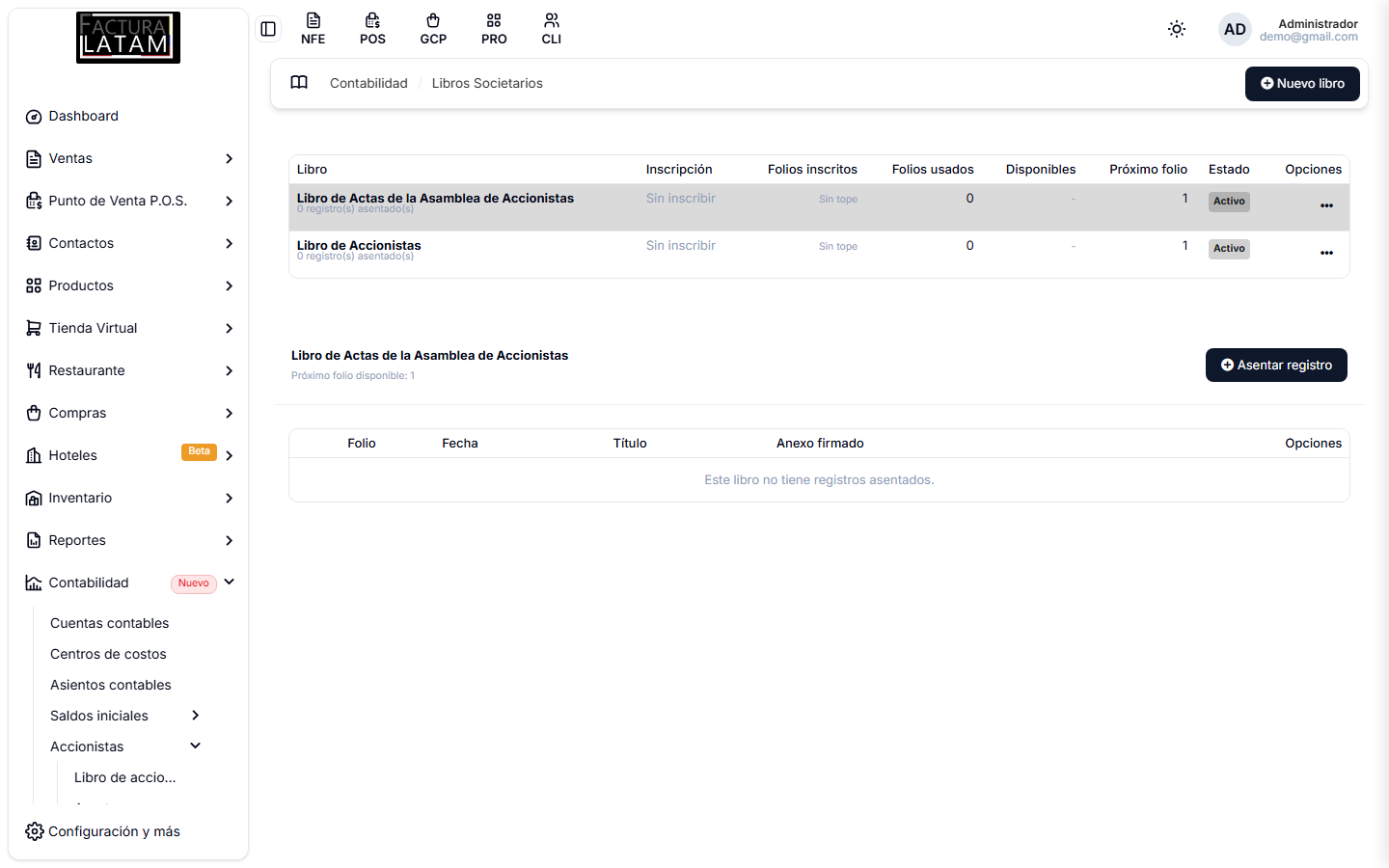Viewport: 1389px width, 868px height.
Task: Open the NFE shortcut icon
Action: [313, 29]
